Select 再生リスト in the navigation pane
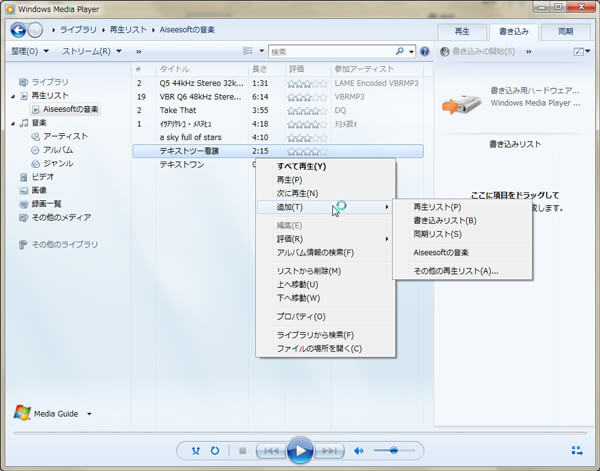 tap(50, 95)
